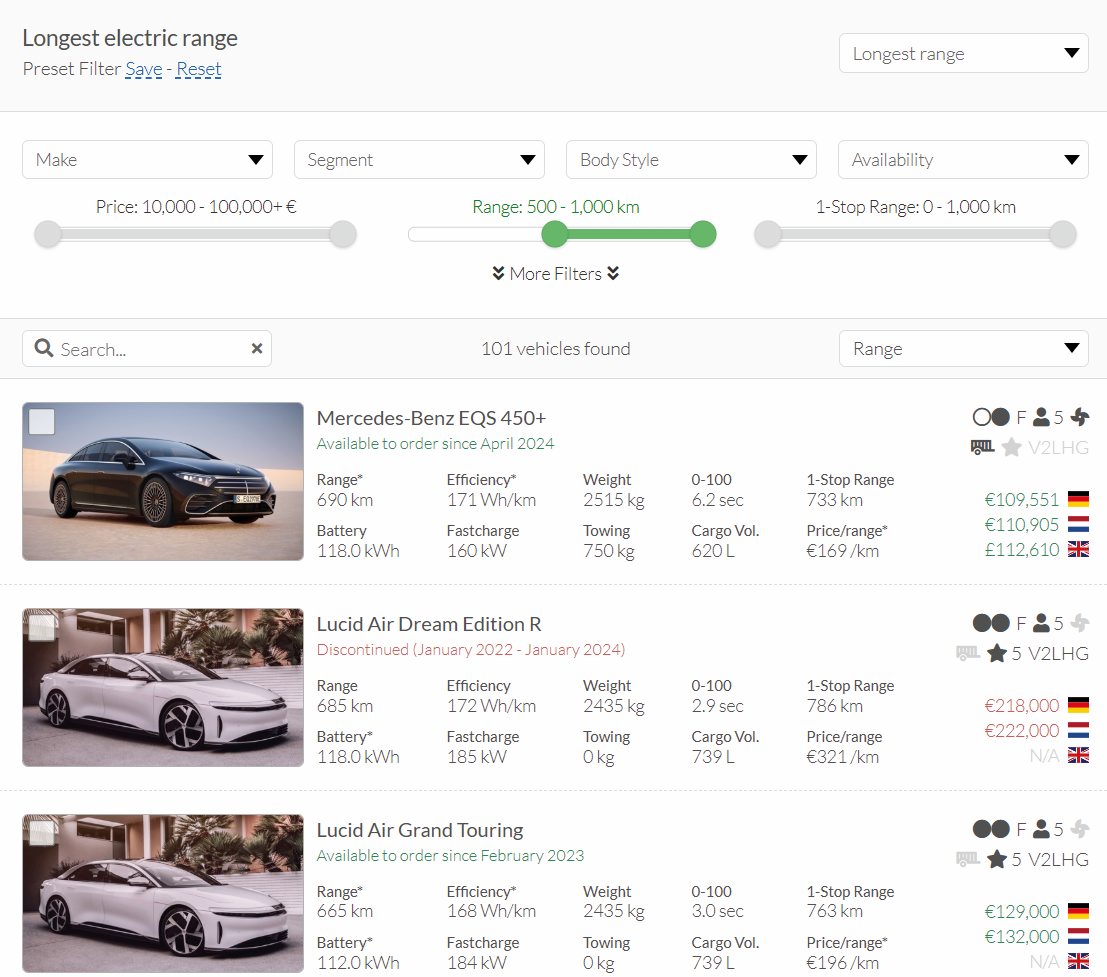1107x977 pixels.
Task: Click the £112,610 UK price
Action: (x=1022, y=550)
